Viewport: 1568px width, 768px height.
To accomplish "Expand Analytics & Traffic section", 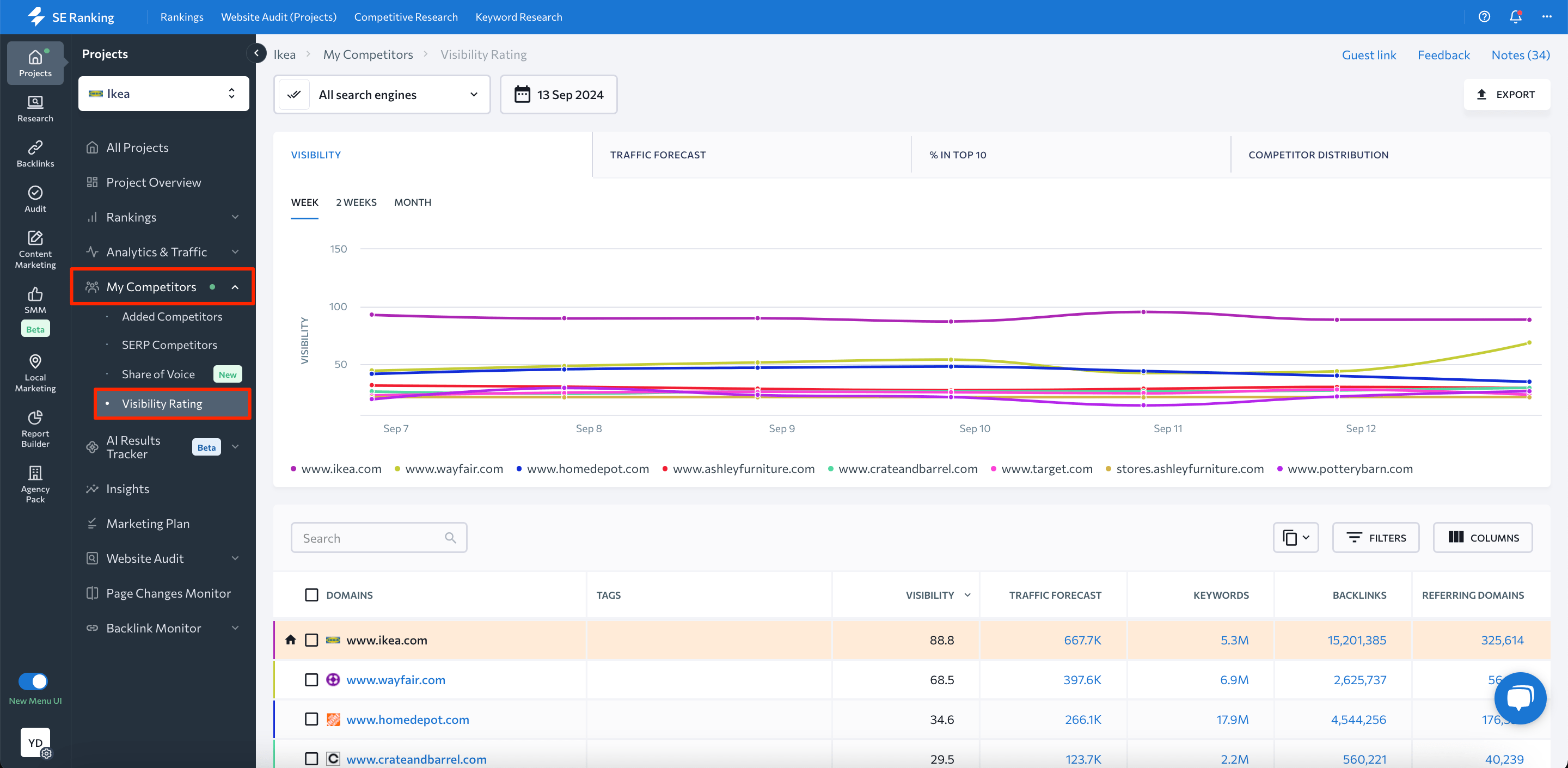I will (235, 252).
